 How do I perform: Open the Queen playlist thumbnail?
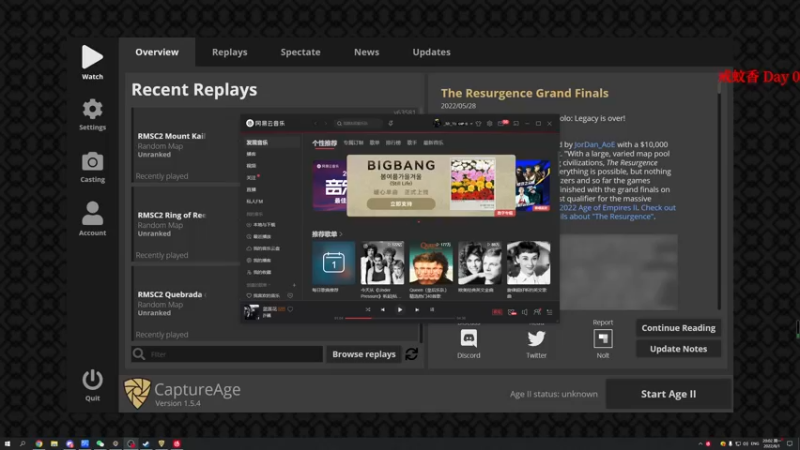[431, 263]
